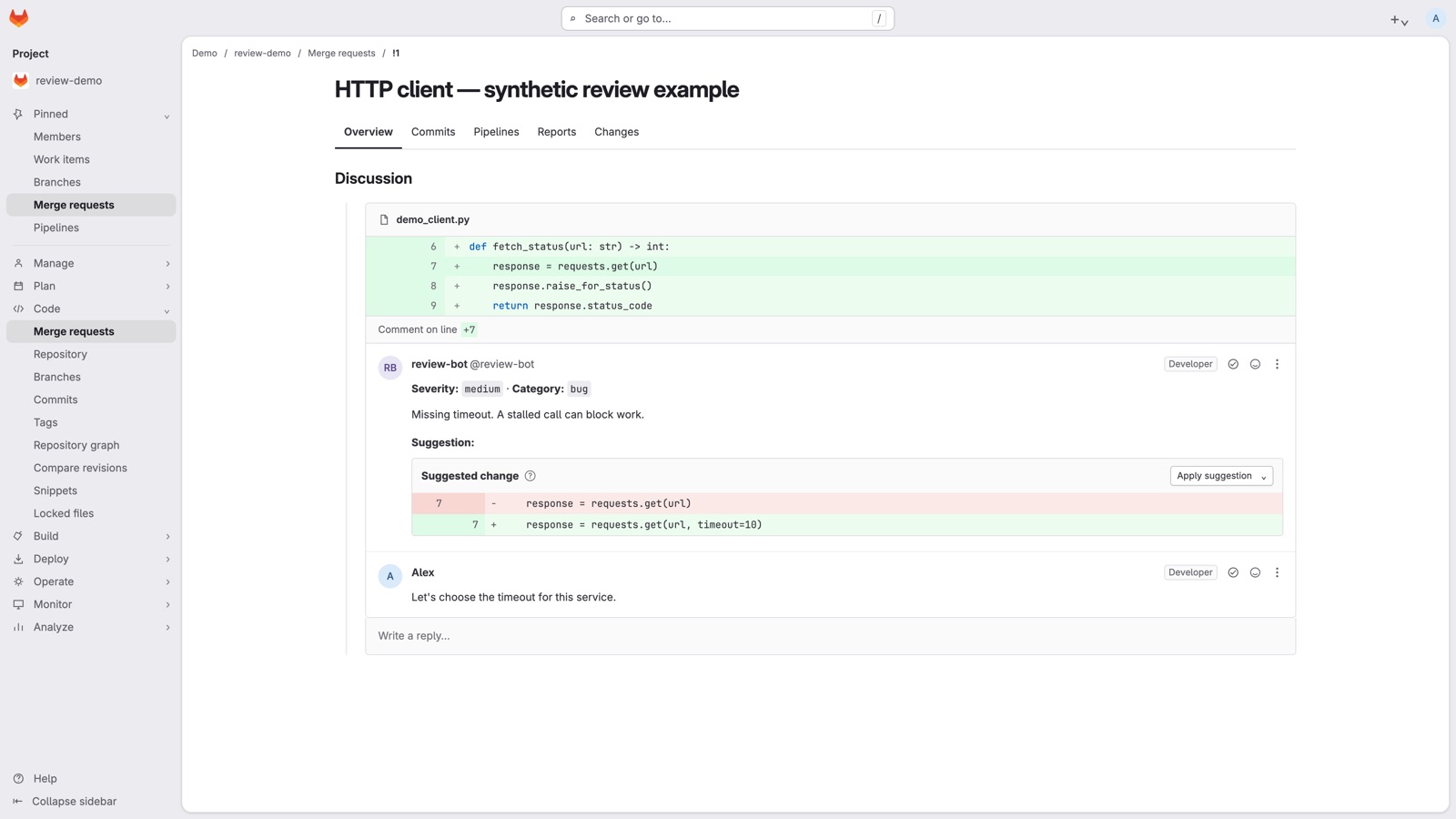The image size is (1456, 819).
Task: Click Alex's avatar in the discussion
Action: click(389, 576)
